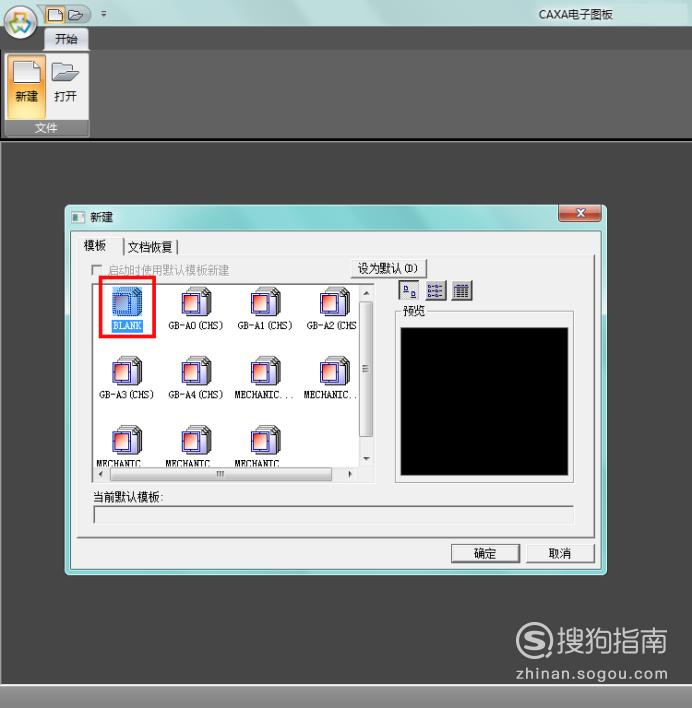Click the quick-access New document icon
Image resolution: width=692 pixels, height=708 pixels.
[56, 15]
